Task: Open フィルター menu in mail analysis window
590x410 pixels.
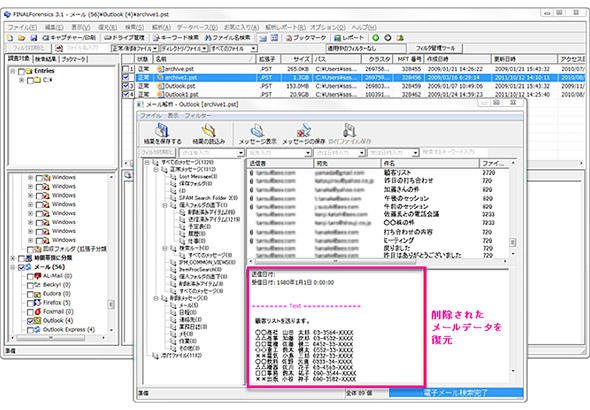Action: 198,115
